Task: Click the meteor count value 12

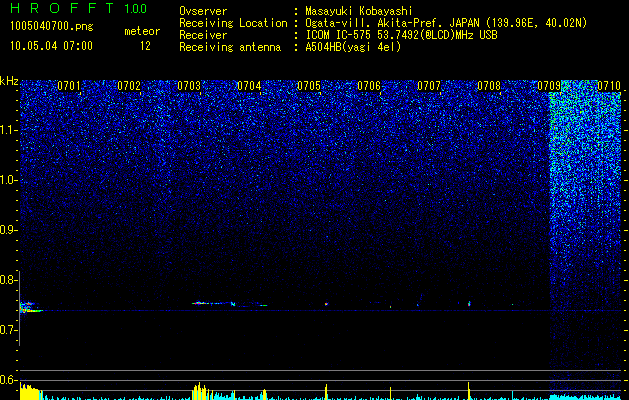Action: (x=145, y=46)
